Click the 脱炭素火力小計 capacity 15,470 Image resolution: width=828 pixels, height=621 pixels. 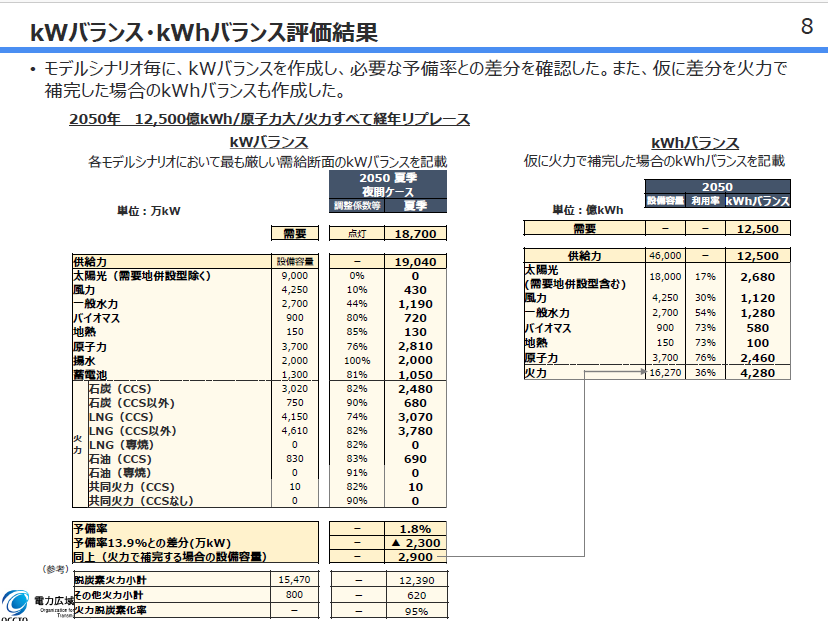tap(295, 580)
